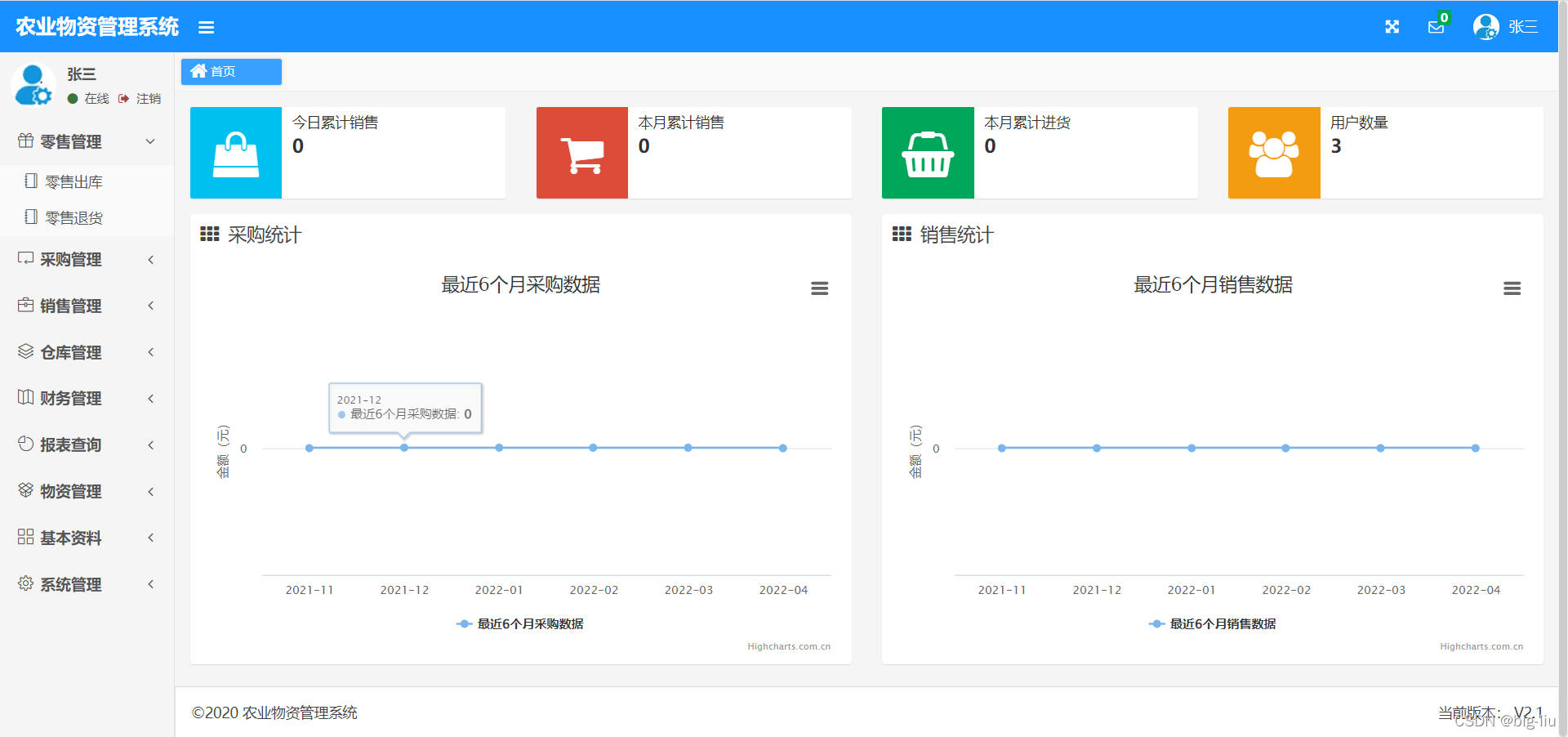The height and width of the screenshot is (737, 1568).
Task: Open the sales chart context menu
Action: pyautogui.click(x=1512, y=288)
